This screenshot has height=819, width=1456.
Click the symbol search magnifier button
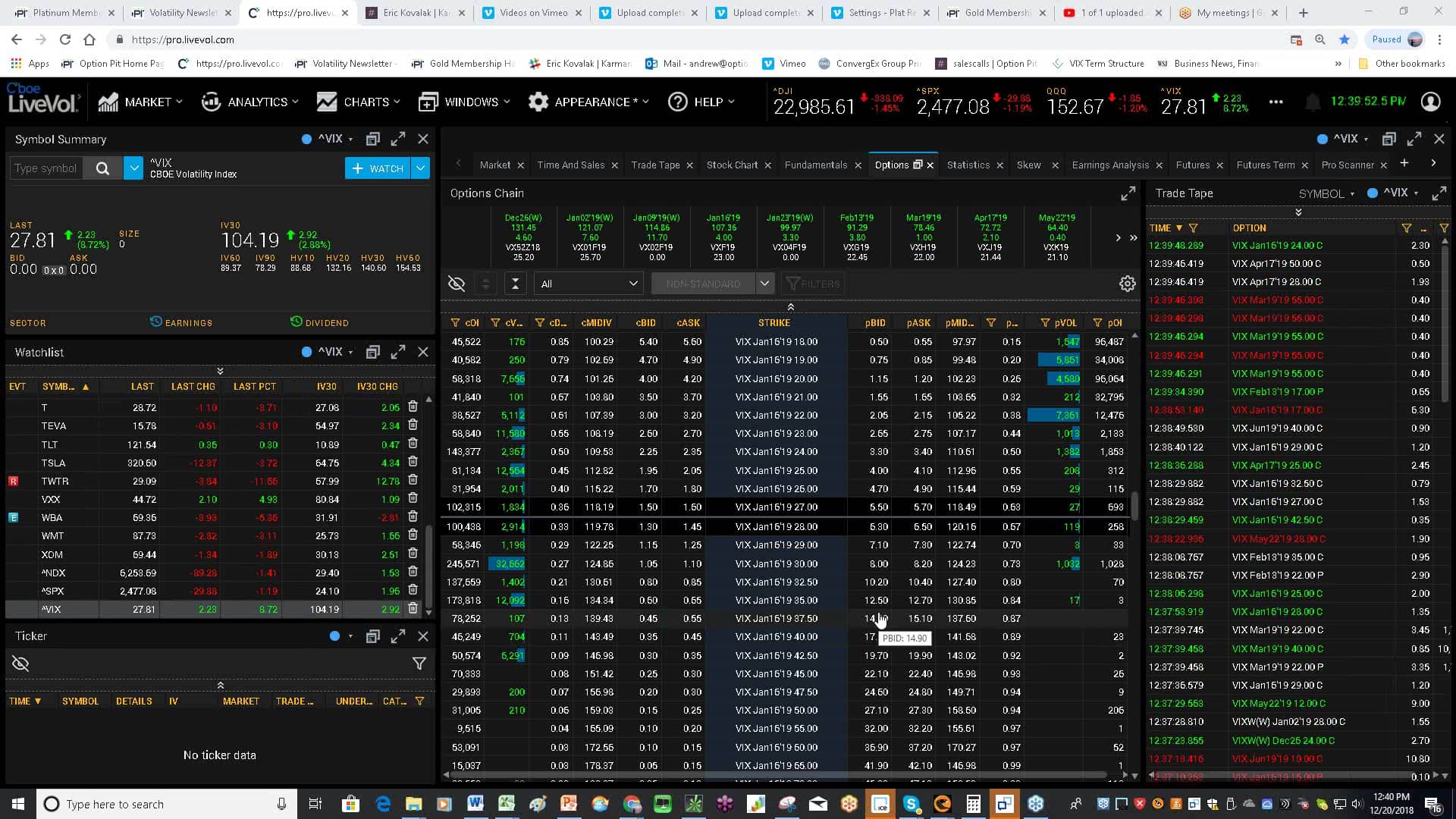click(x=102, y=168)
